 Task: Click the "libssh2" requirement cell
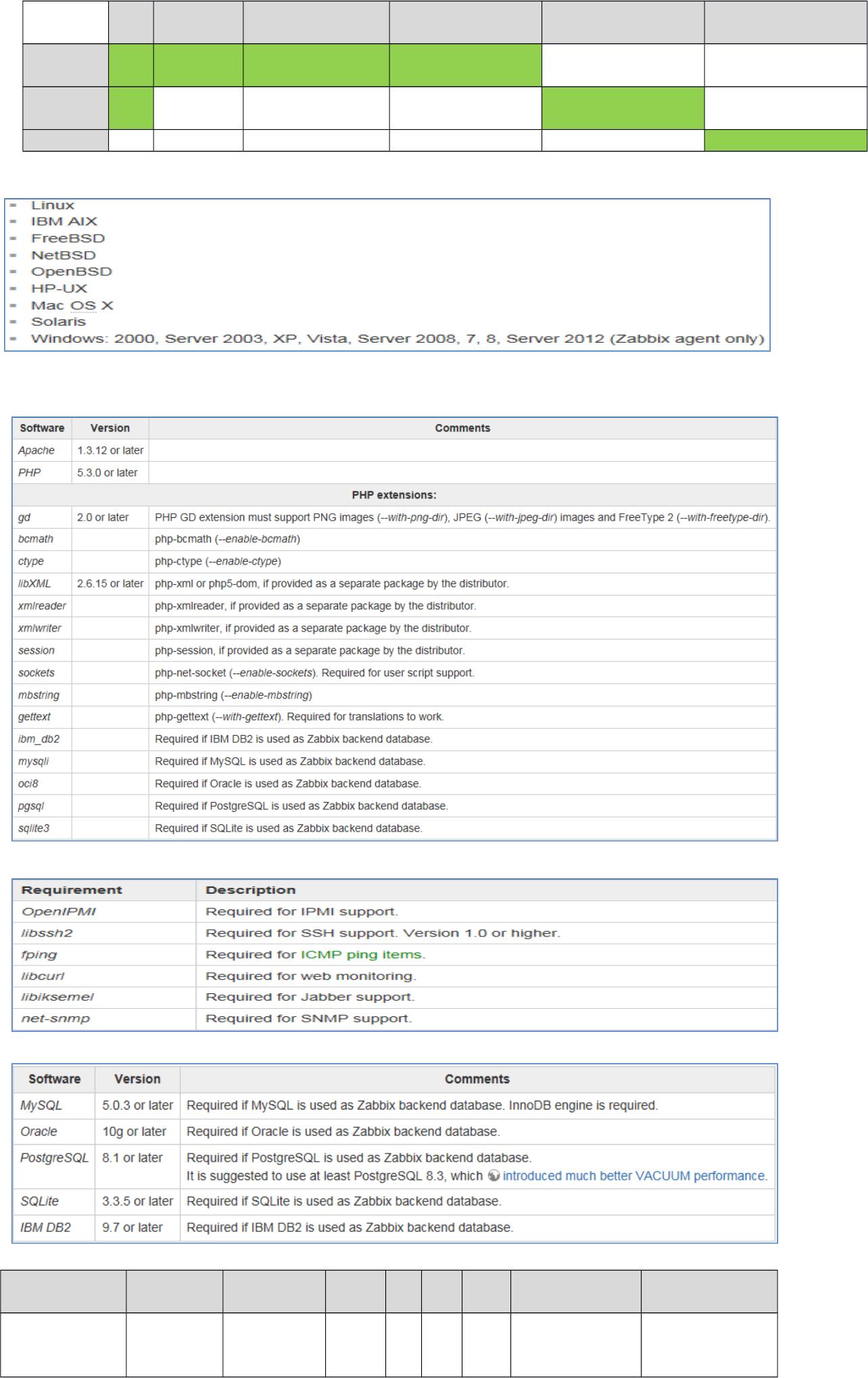point(104,933)
